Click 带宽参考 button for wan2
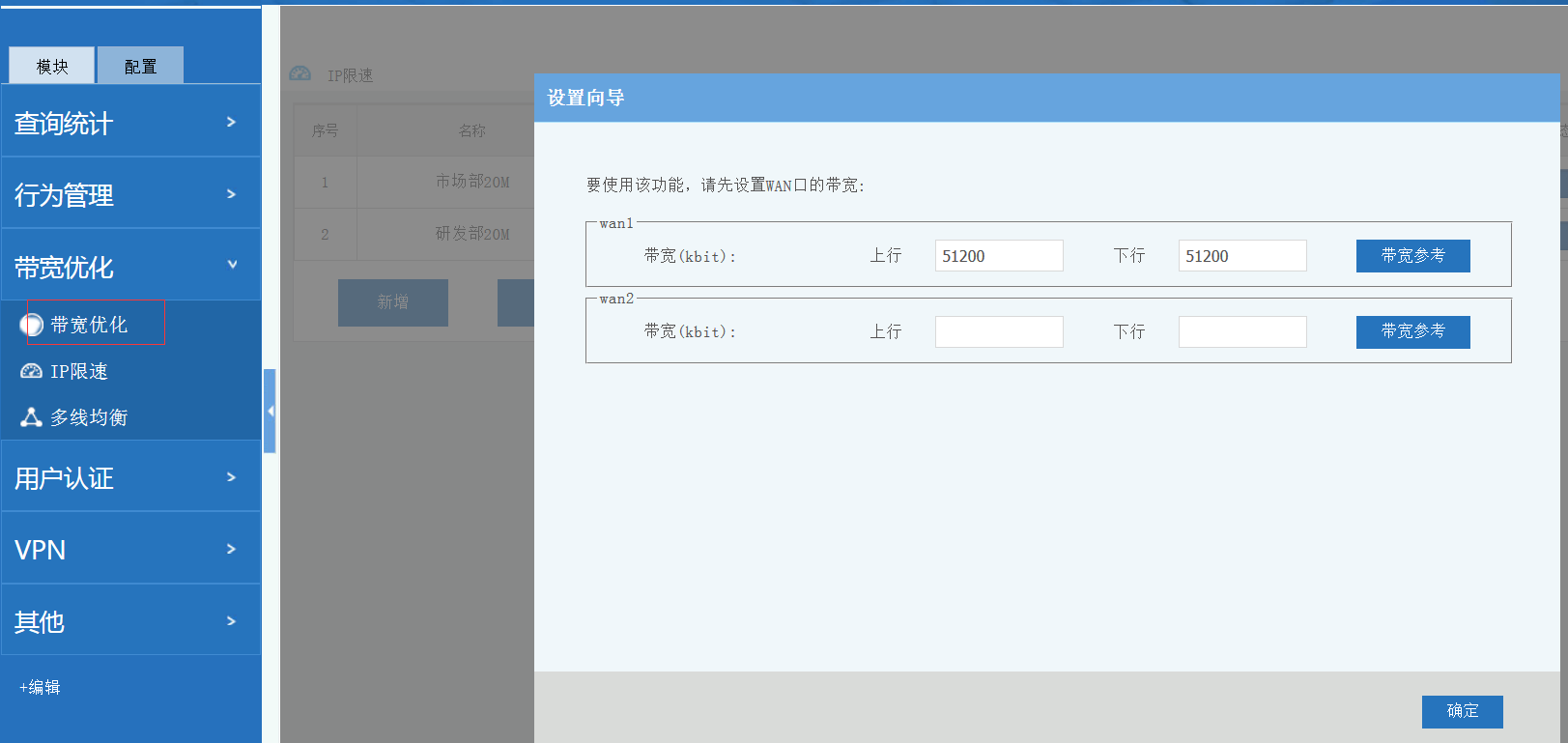The height and width of the screenshot is (743, 1568). tap(1412, 331)
